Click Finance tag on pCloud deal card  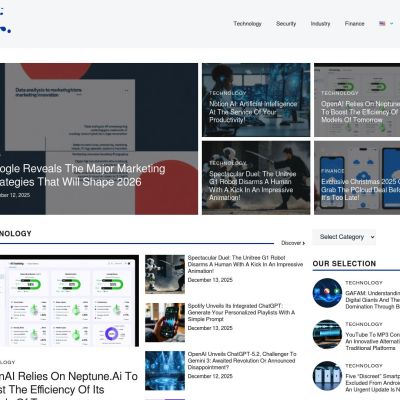click(333, 171)
